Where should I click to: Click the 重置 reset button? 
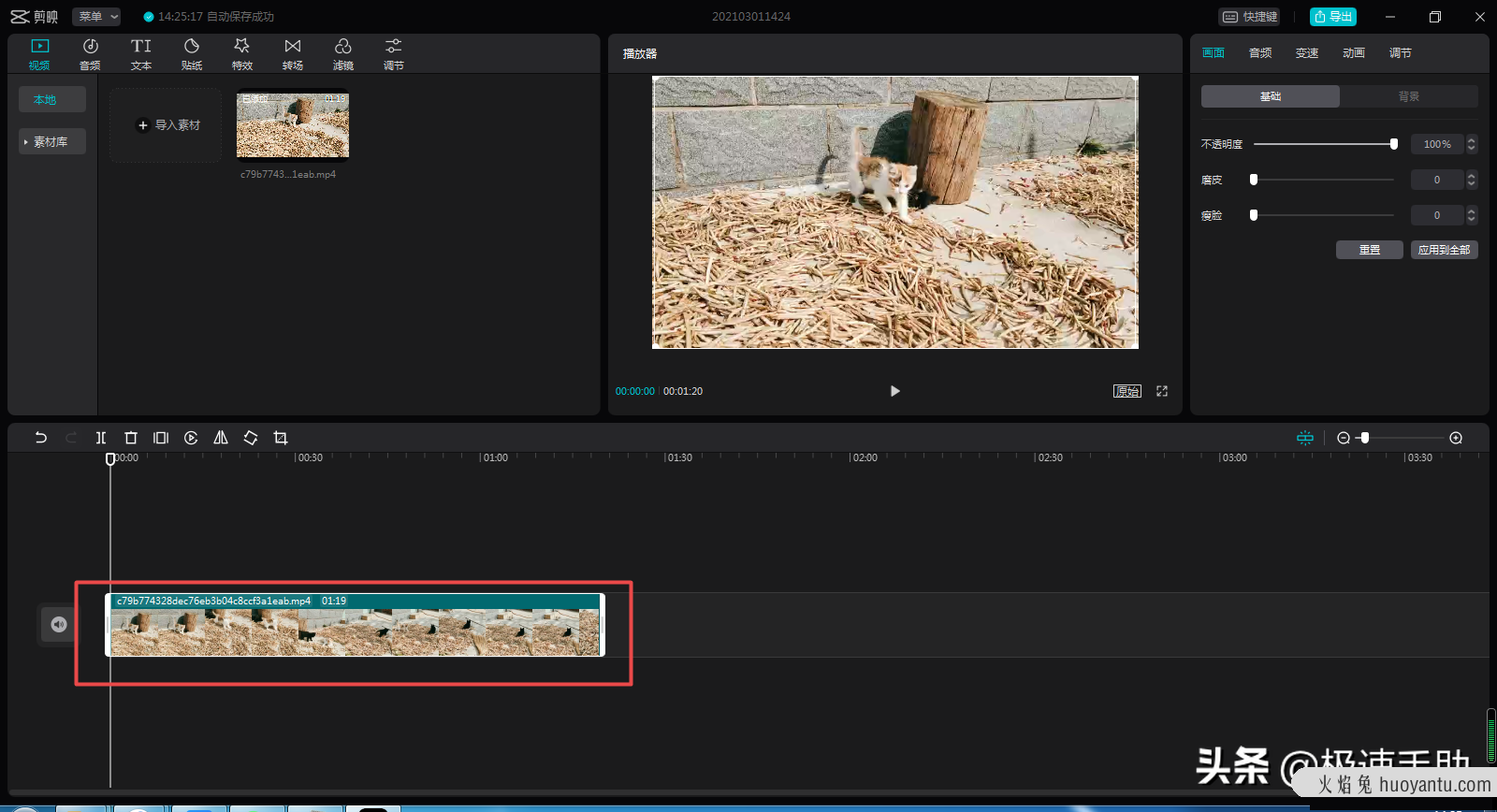1370,250
